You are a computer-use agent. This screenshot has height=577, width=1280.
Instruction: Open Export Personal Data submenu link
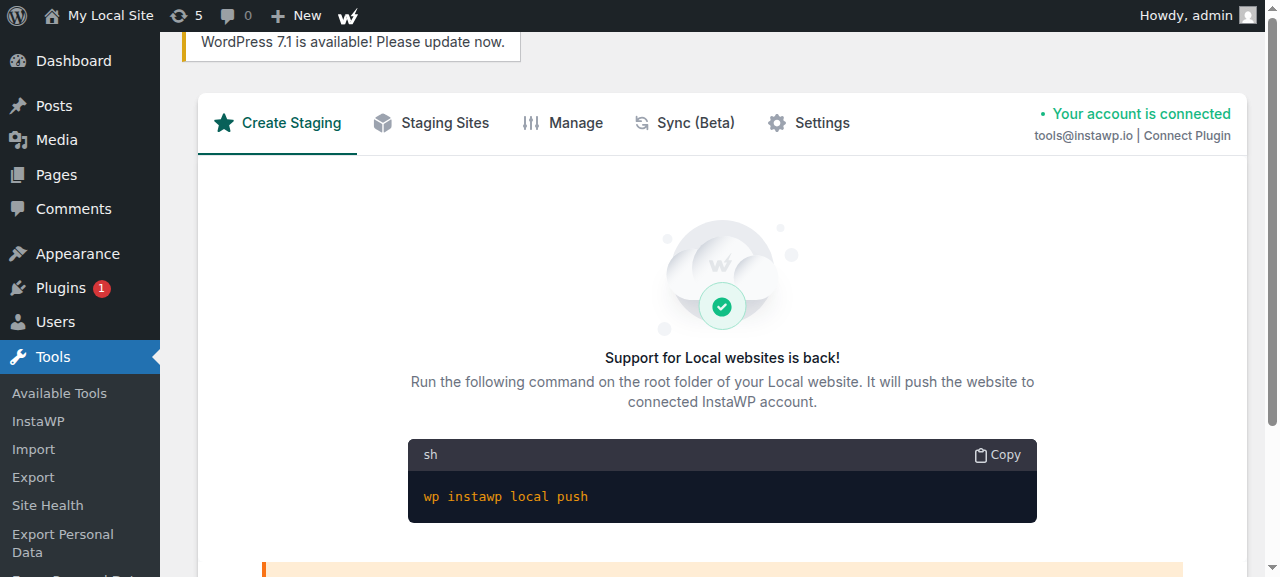(63, 543)
